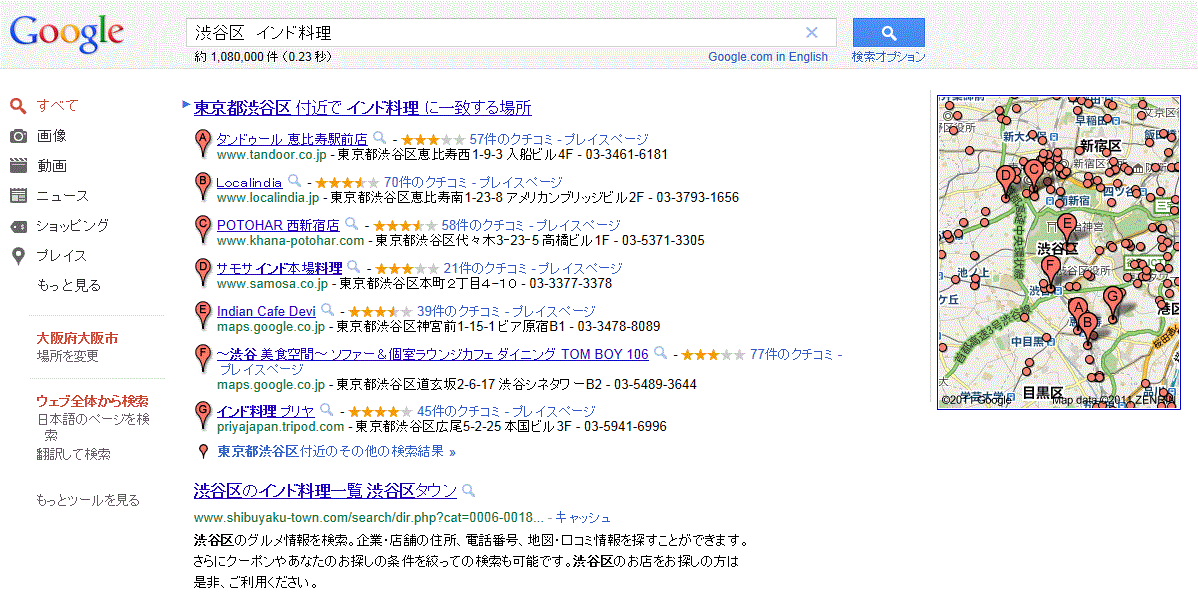This screenshot has height=598, width=1198.
Task: Switch to ニュース search
Action: [63, 196]
